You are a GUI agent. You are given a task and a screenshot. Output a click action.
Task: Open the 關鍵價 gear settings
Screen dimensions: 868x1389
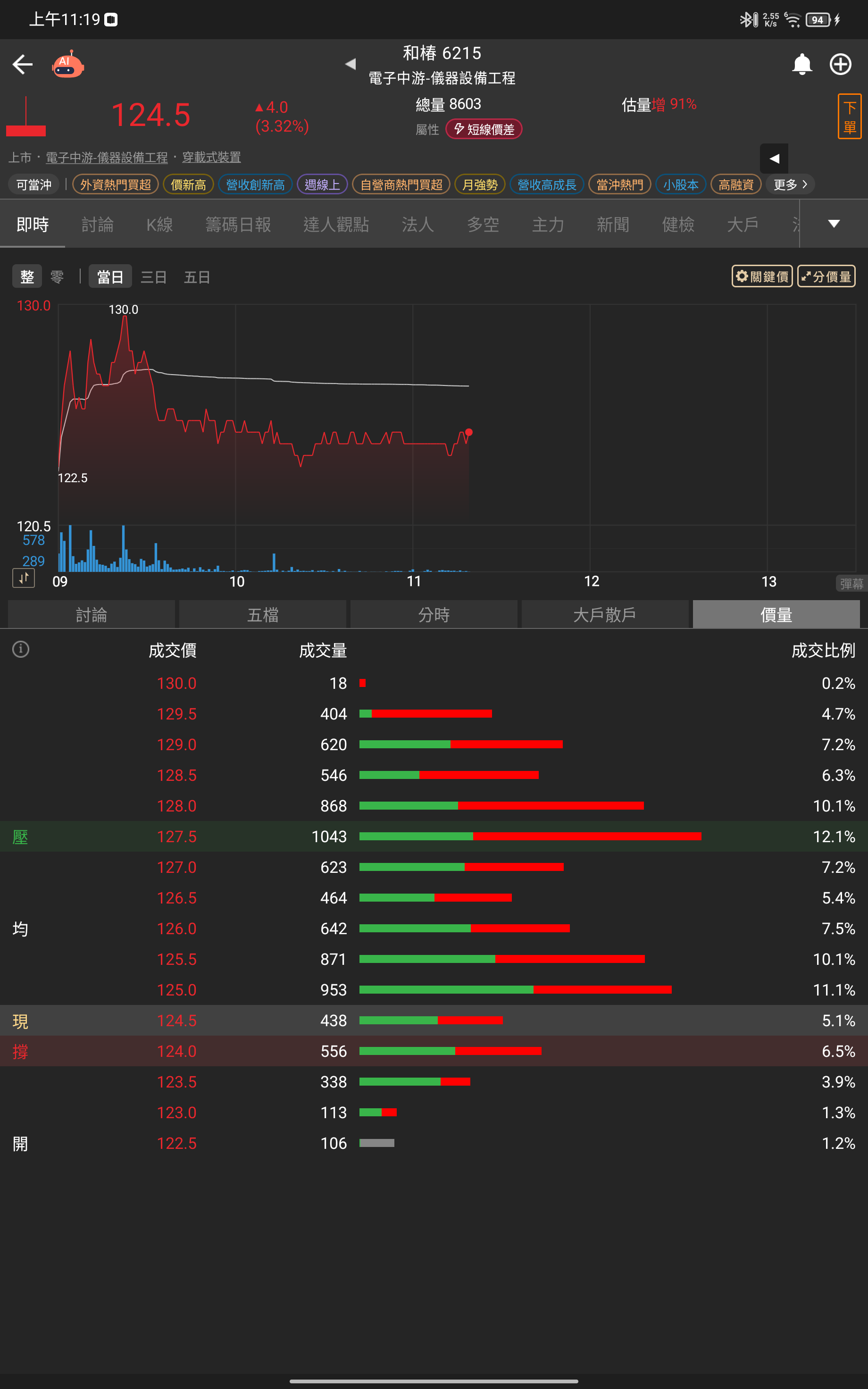(762, 276)
